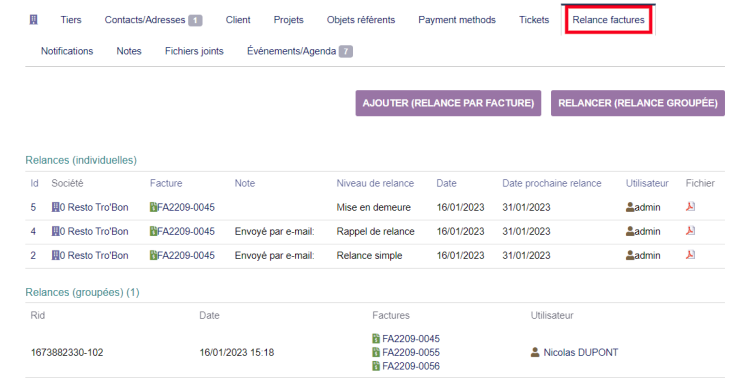Click company icon in row id 4

pos(55,231)
